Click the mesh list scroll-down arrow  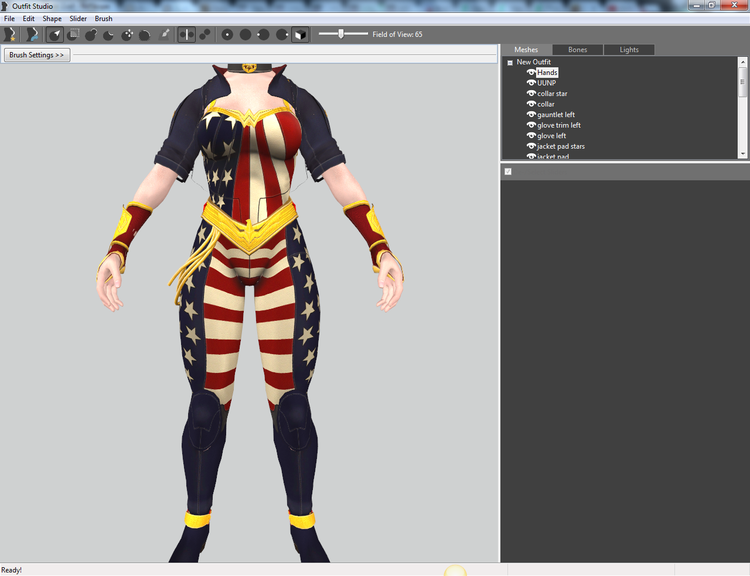click(742, 154)
